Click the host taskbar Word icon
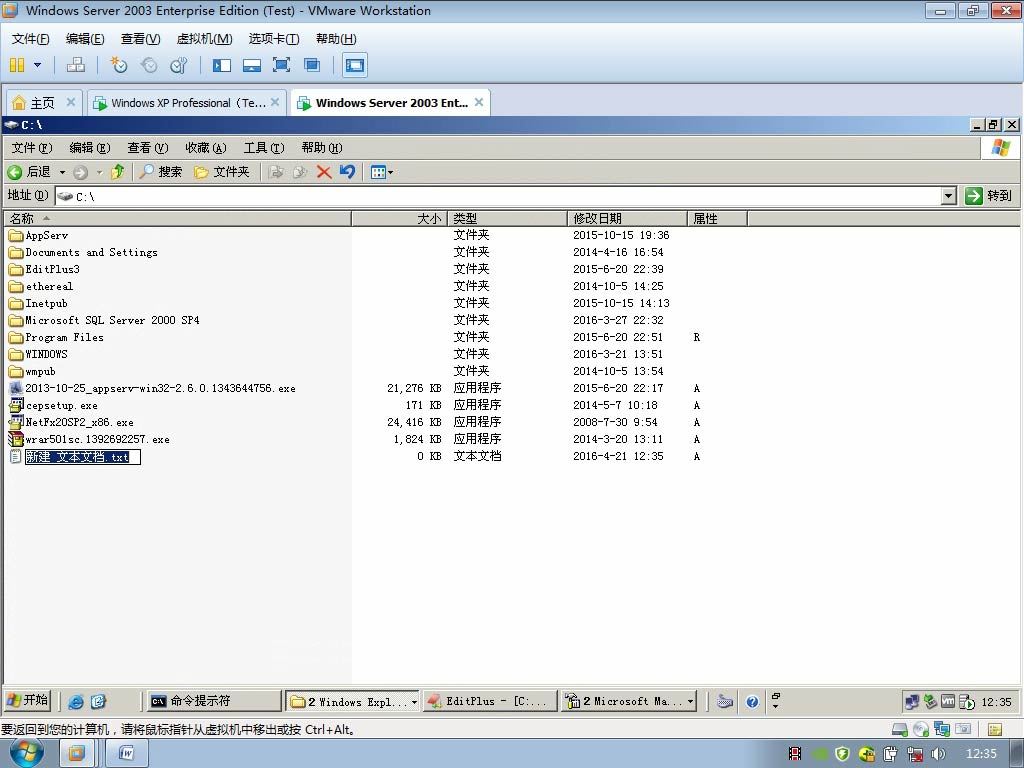Viewport: 1024px width, 768px height. pyautogui.click(x=127, y=754)
